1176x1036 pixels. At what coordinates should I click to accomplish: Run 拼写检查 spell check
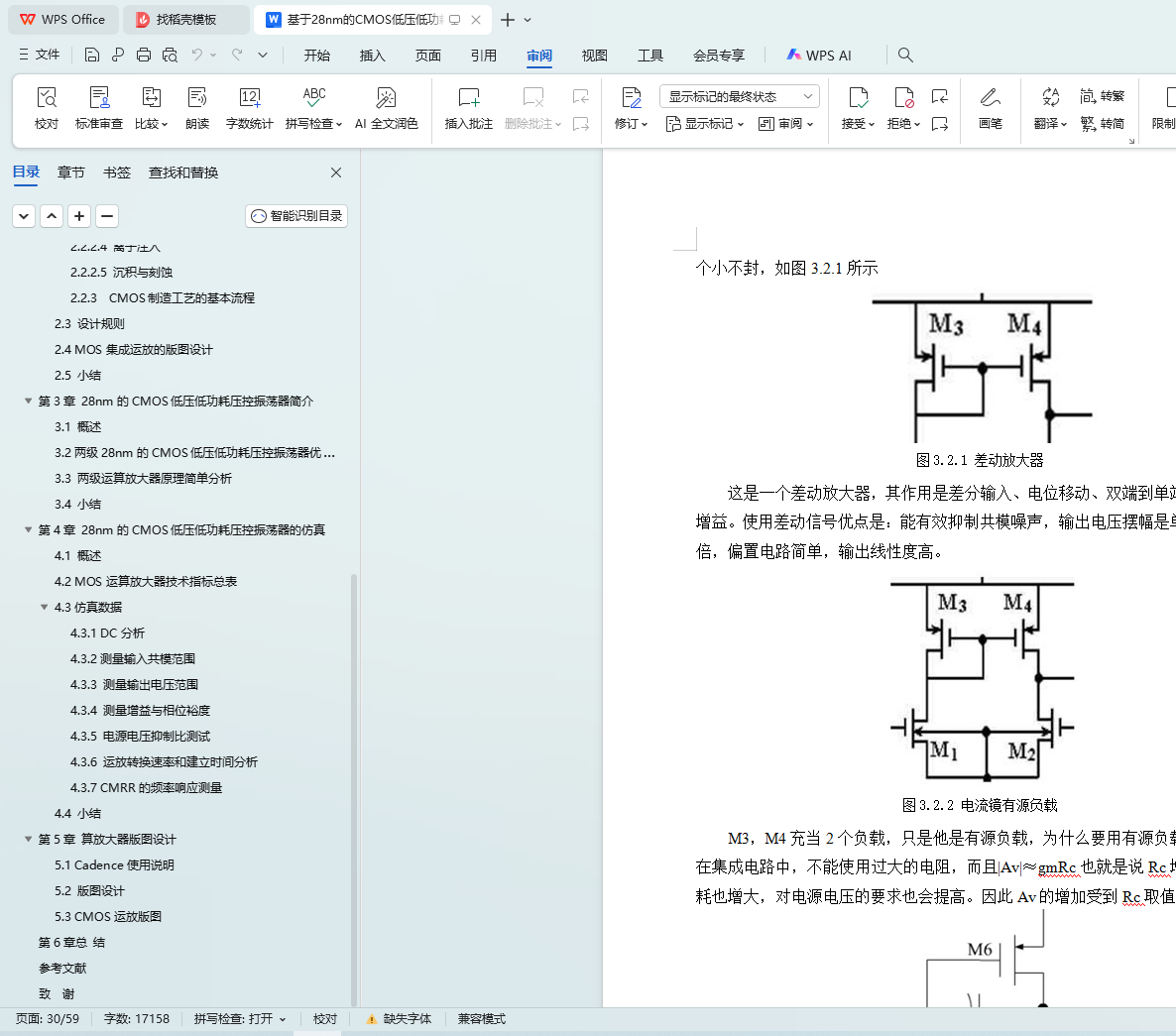point(313,108)
